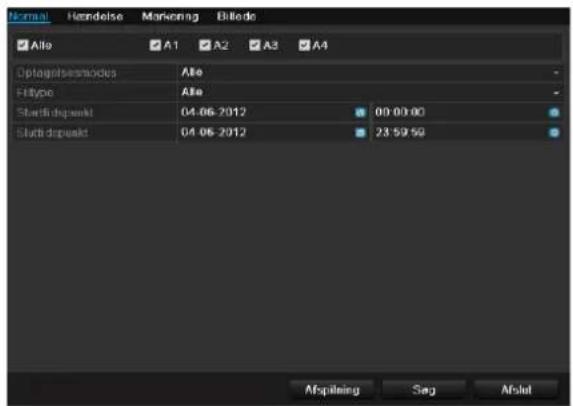Uncheck camera A1 checkbox

coord(155,45)
